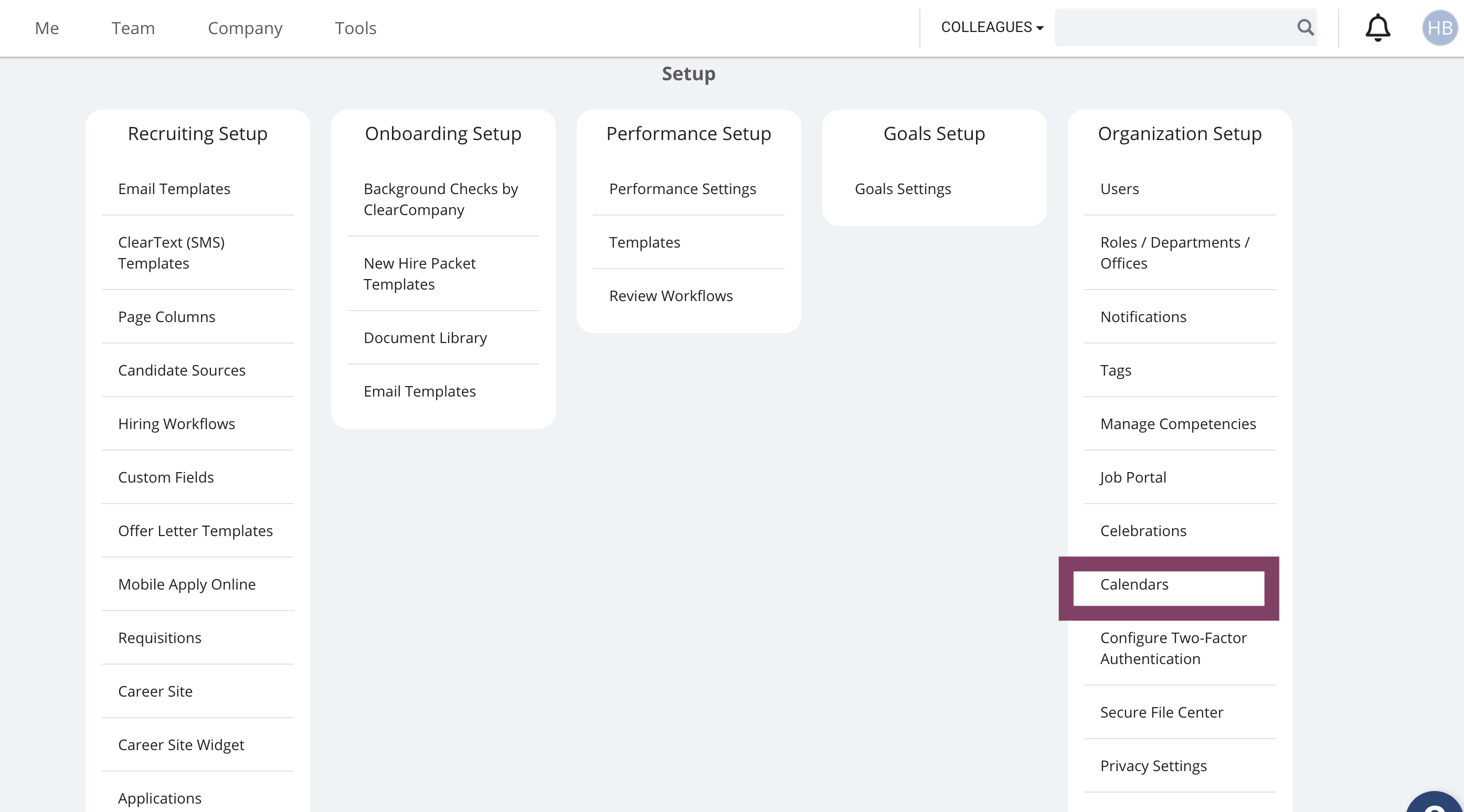1464x812 pixels.
Task: Open Goals Settings
Action: pos(903,189)
